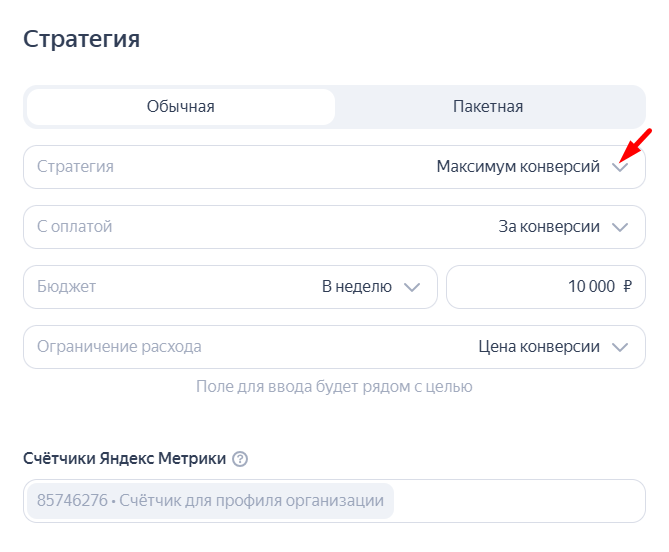Open the С оплатой dropdown via its label
669x552 pixels.
tap(75, 227)
